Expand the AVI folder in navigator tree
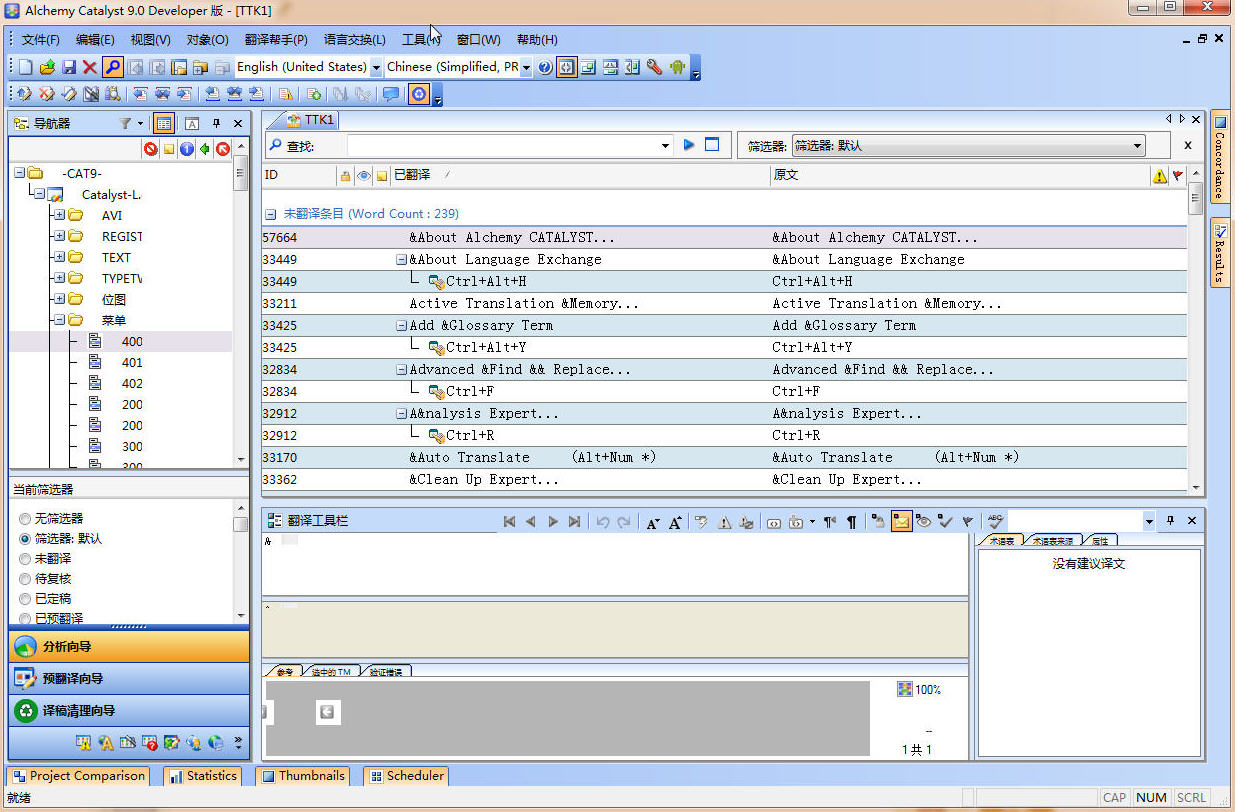Screen dimensions: 1235x812 coord(60,215)
